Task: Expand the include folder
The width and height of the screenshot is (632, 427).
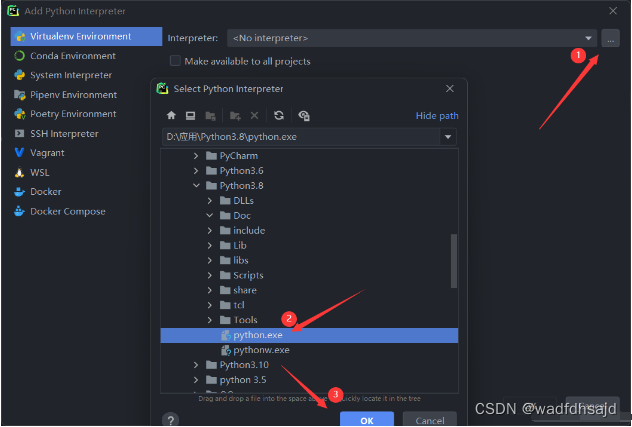Action: tap(210, 230)
